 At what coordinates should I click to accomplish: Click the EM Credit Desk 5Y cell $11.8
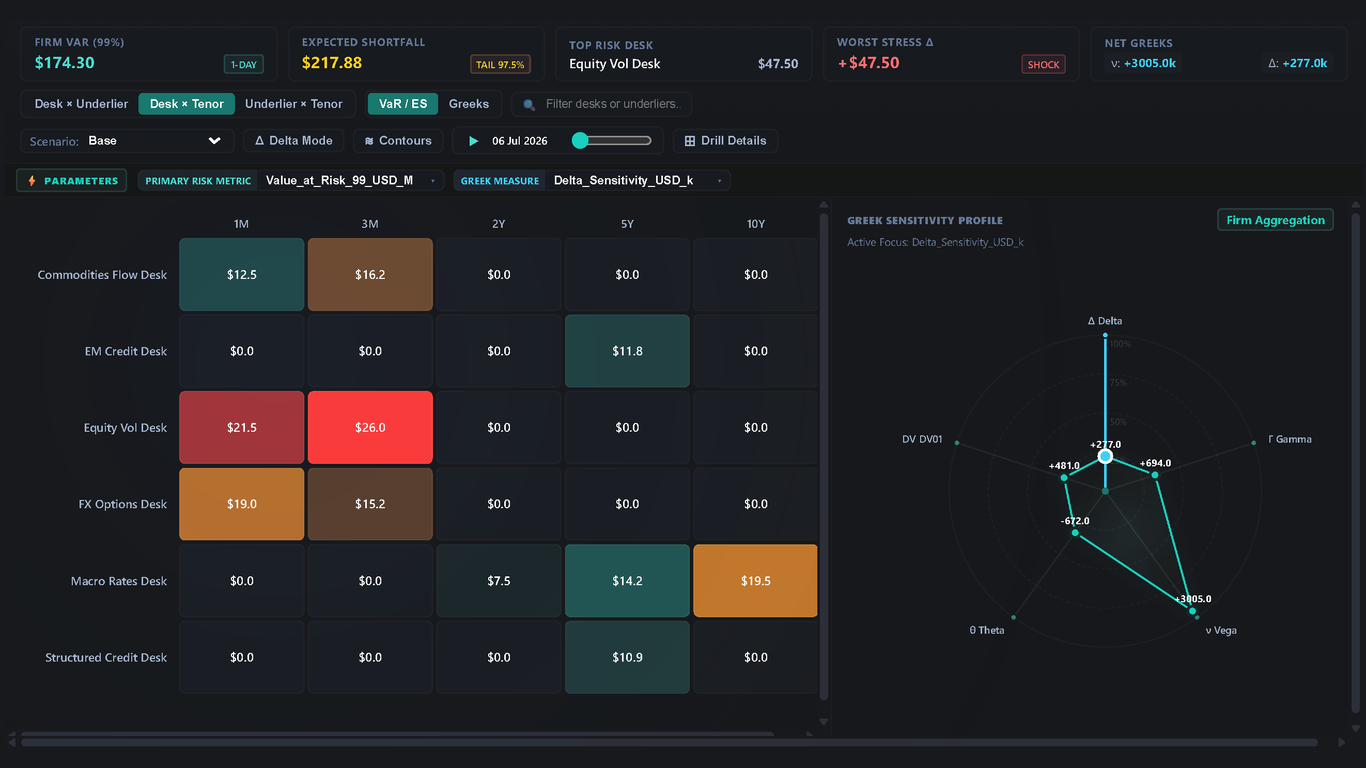coord(627,351)
